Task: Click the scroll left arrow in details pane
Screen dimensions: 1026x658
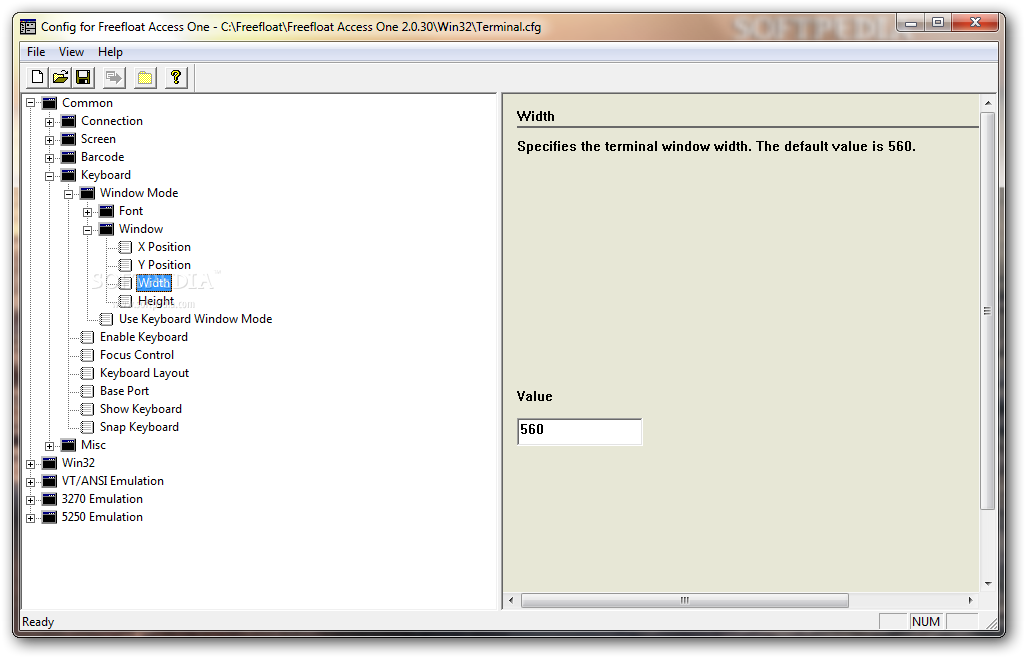Action: (512, 600)
